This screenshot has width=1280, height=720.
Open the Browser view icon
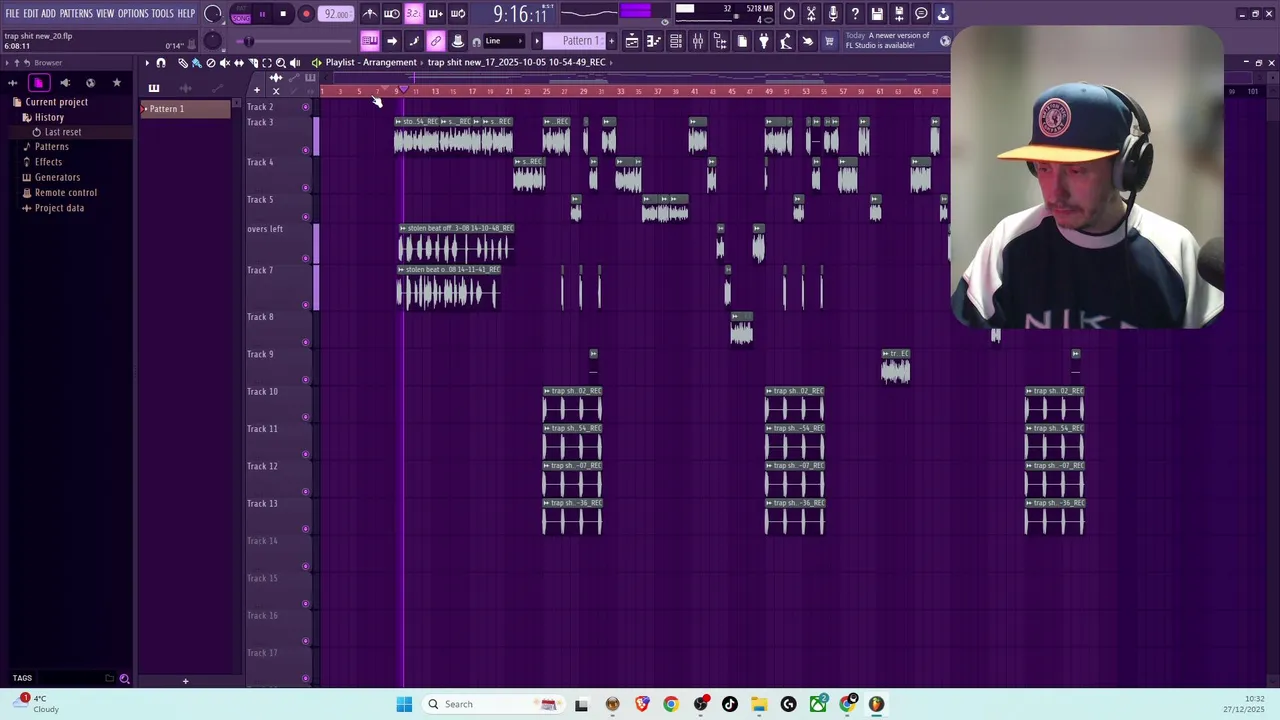pos(720,41)
